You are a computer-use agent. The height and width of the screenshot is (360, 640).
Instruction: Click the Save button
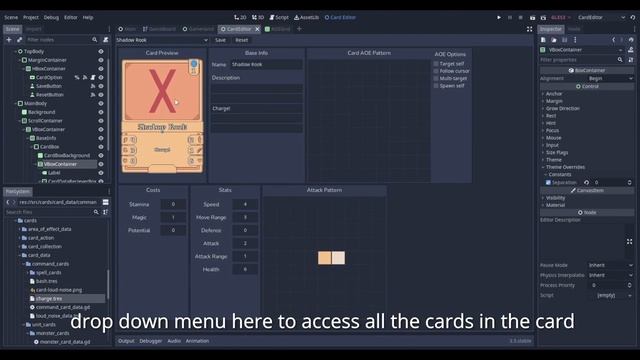pyautogui.click(x=220, y=40)
